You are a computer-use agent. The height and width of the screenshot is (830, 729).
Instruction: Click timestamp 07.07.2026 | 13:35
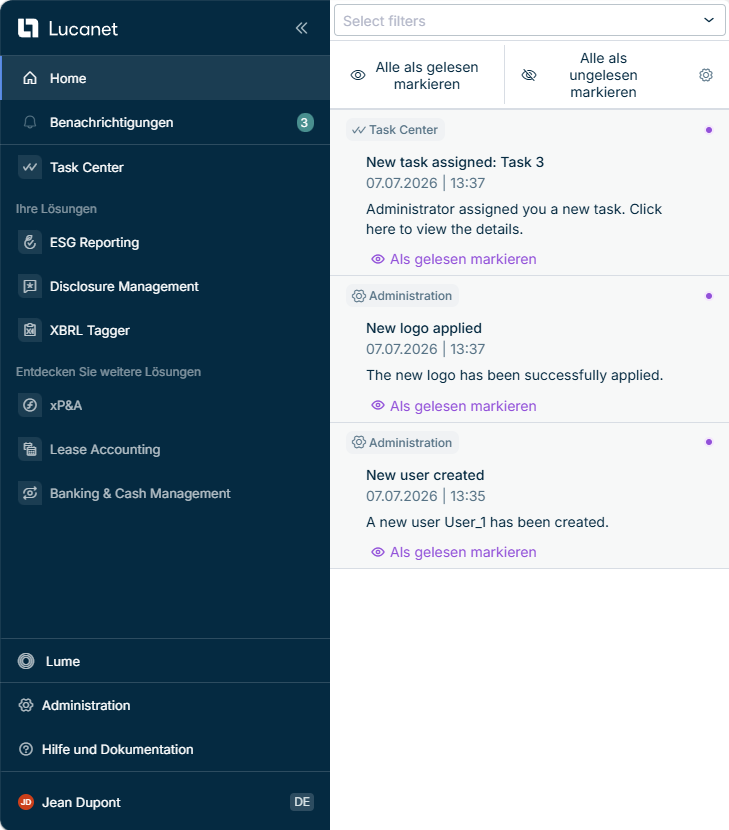point(426,496)
